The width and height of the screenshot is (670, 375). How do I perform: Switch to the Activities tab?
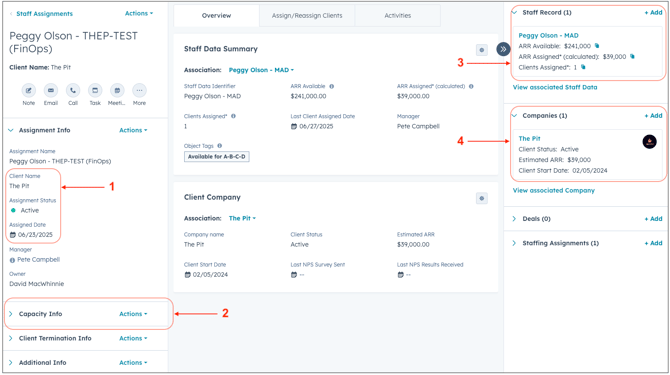[397, 15]
